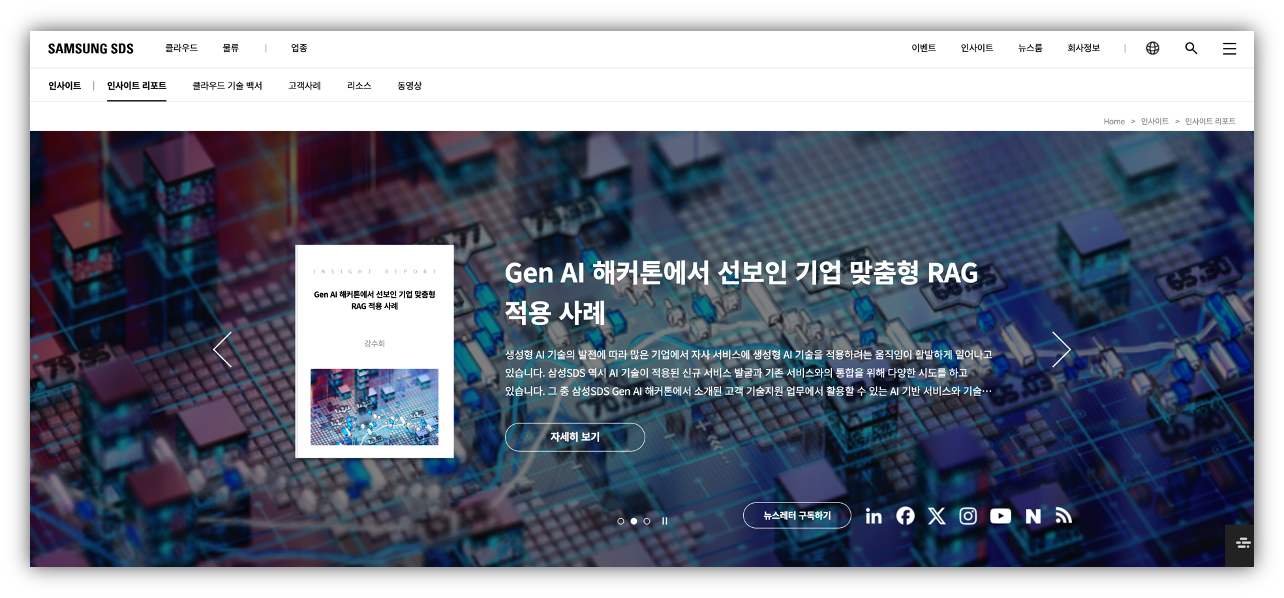Screen dimensions: 1284x598
Task: Open the LinkedIn social icon
Action: (x=874, y=516)
